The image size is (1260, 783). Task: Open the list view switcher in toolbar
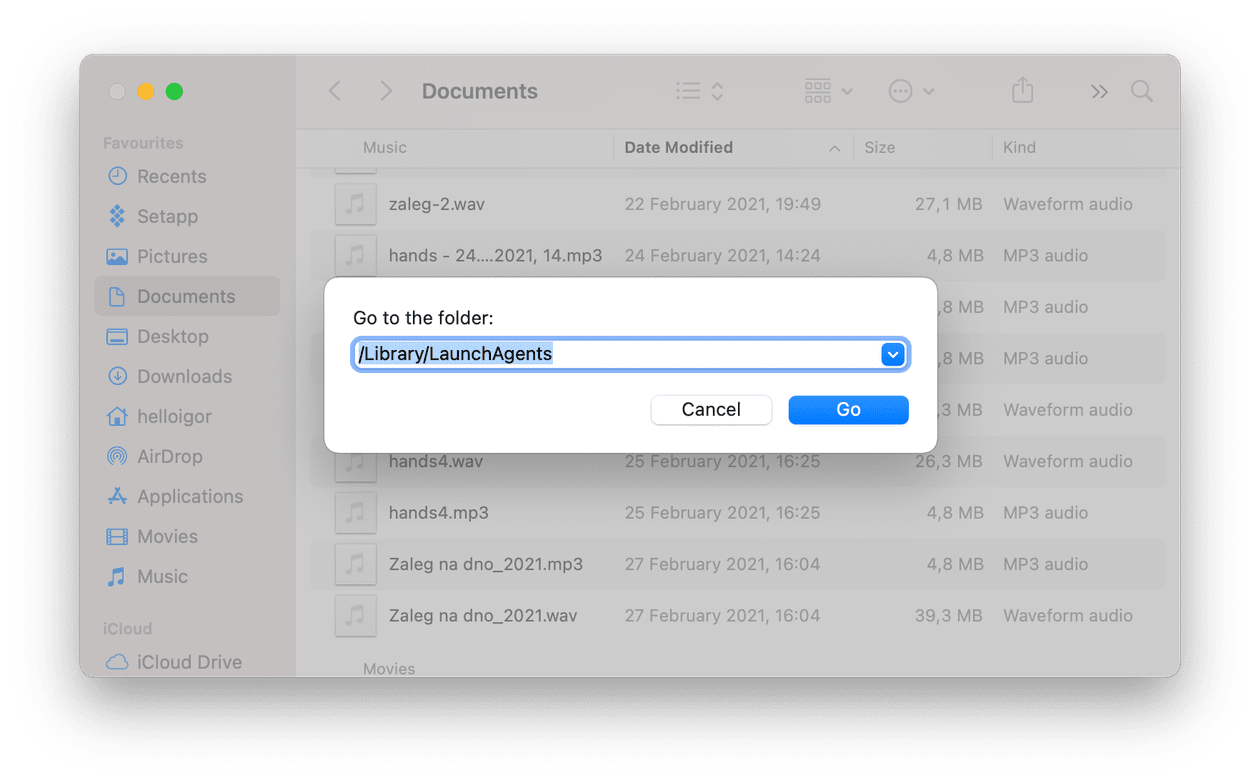pos(700,91)
